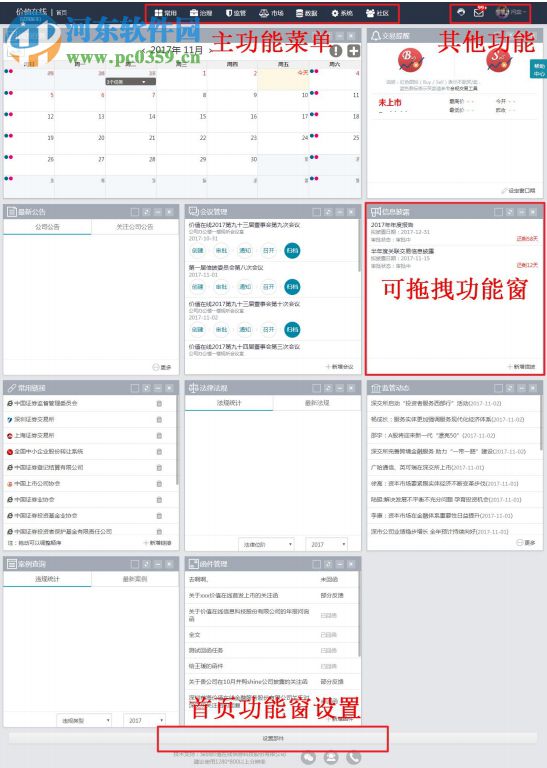The image size is (547, 768).
Task: Click 归档 stage for the 第九次会议 meeting
Action: (x=292, y=250)
